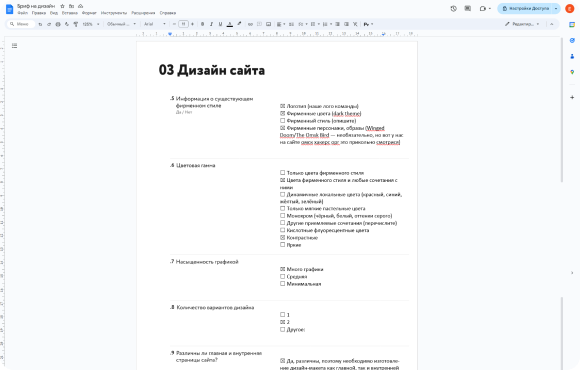Open the text alignment dropdown
The width and height of the screenshot is (580, 370).
tap(281, 24)
